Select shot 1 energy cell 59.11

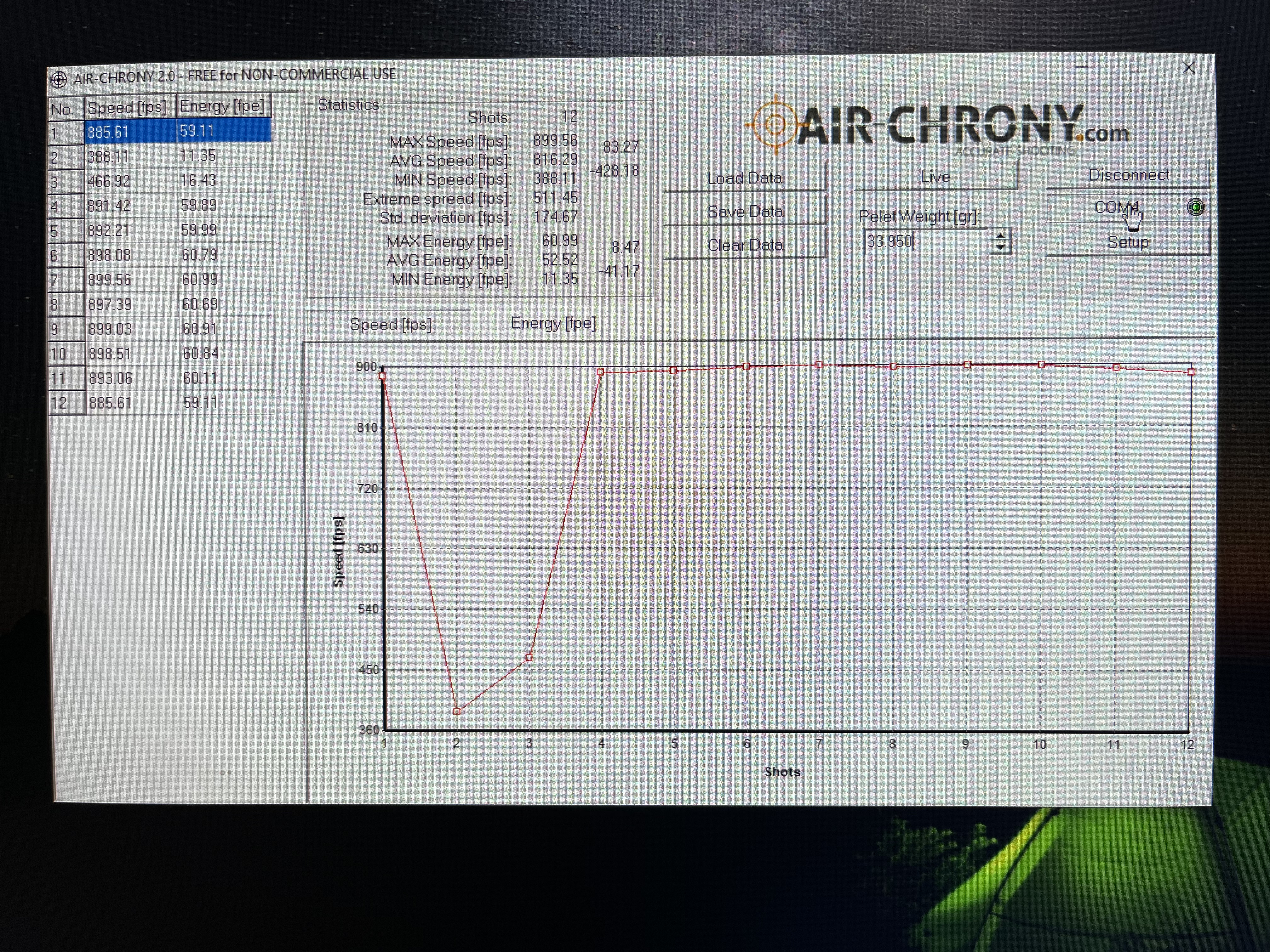click(x=224, y=131)
